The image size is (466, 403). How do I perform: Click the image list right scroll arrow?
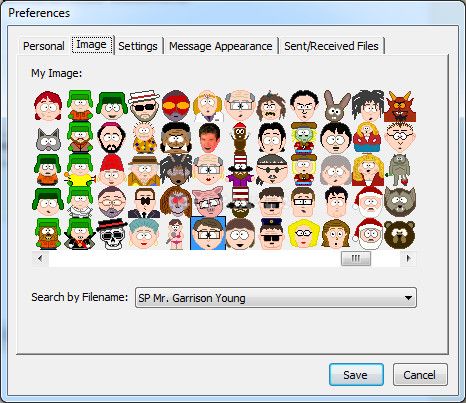(x=408, y=258)
